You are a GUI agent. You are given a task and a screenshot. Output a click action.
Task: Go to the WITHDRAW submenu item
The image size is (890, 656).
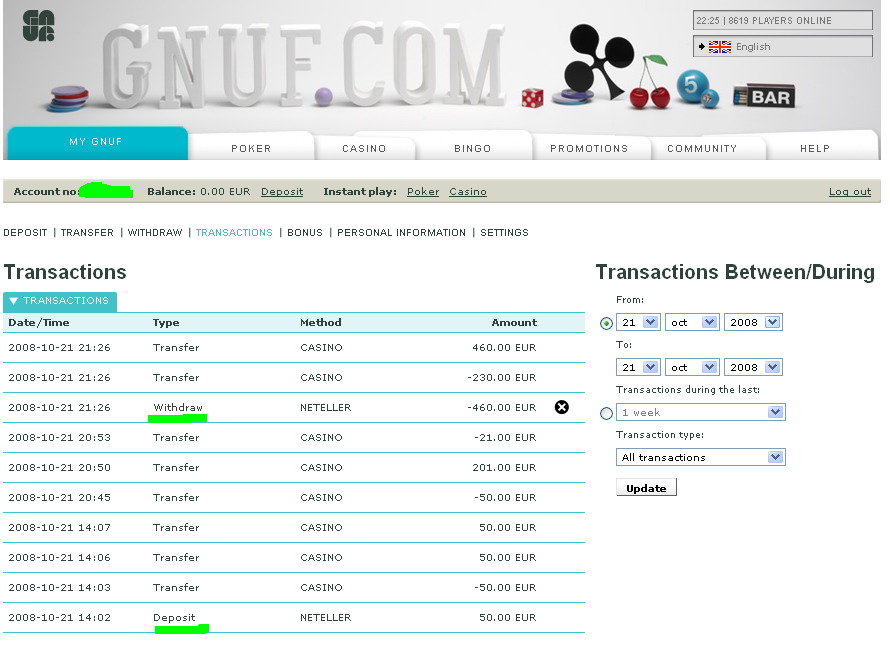tap(155, 233)
